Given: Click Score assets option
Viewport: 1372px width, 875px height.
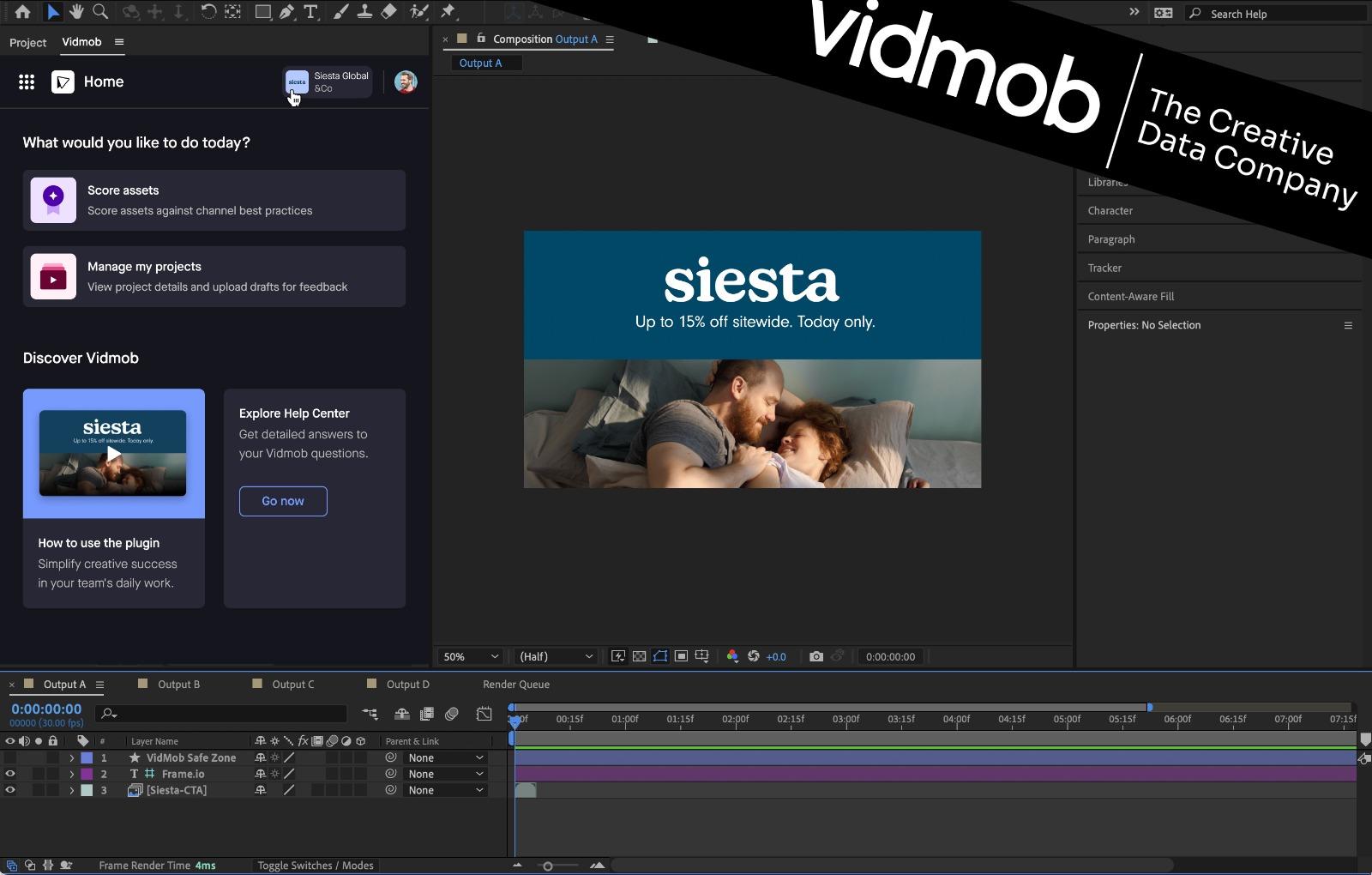Looking at the screenshot, I should click(214, 200).
